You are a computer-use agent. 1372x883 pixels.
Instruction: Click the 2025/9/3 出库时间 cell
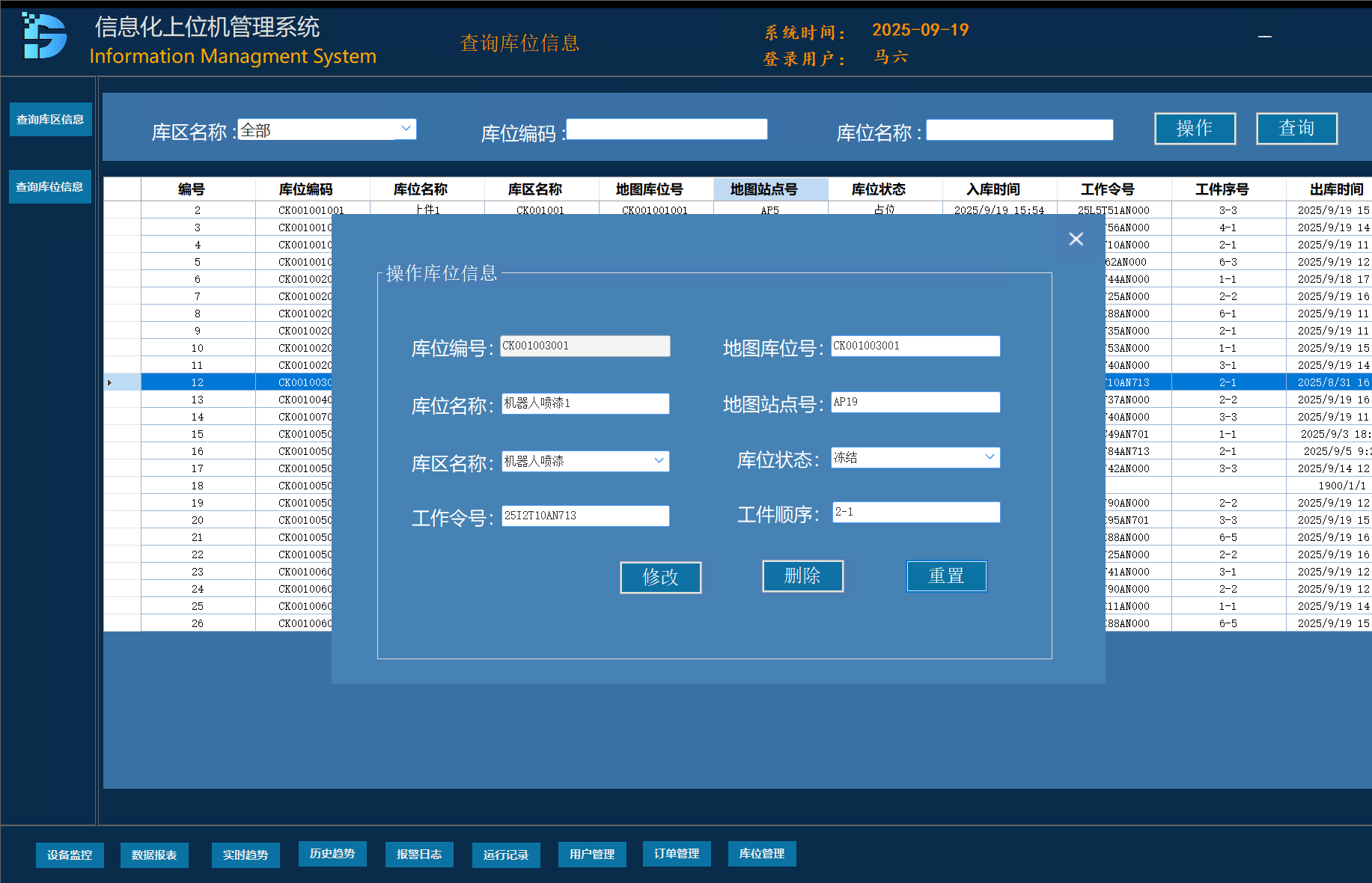[x=1329, y=434]
